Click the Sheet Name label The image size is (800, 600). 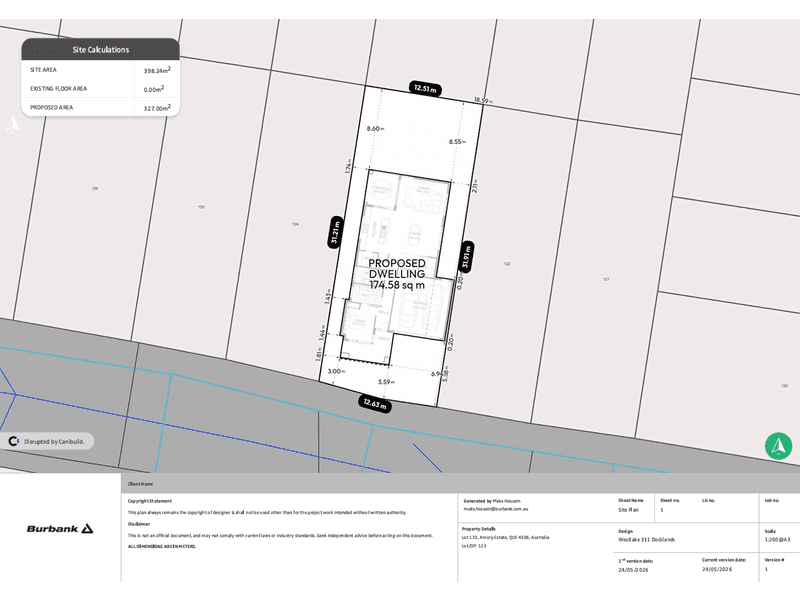(x=631, y=501)
